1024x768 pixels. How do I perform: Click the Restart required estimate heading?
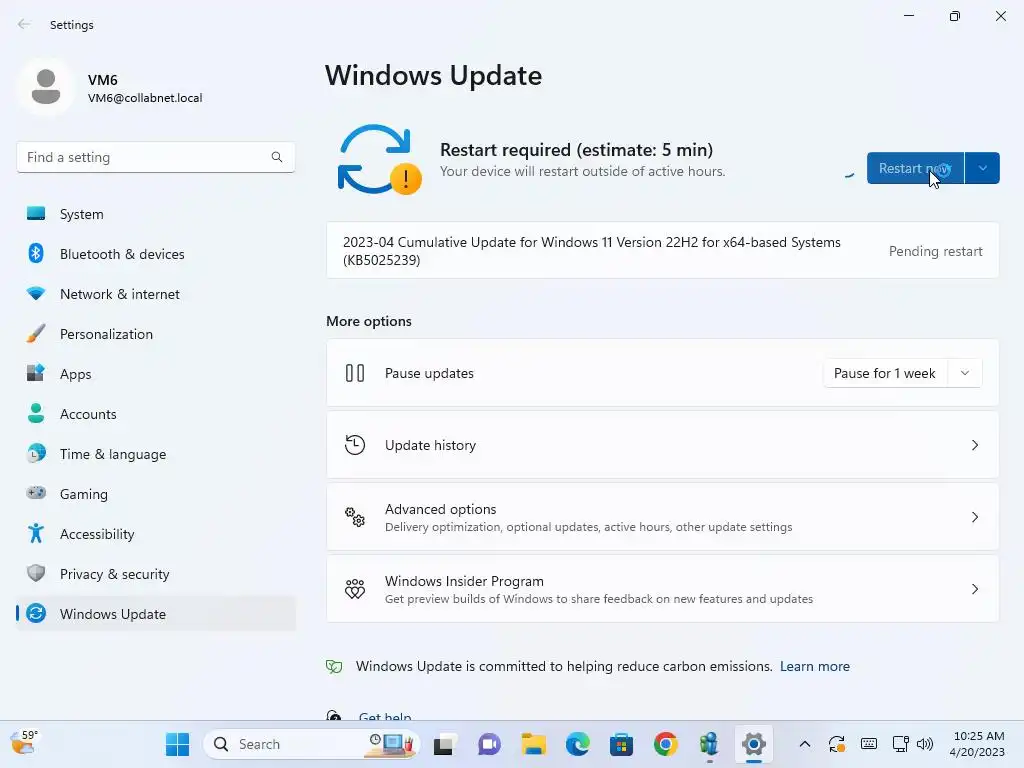[x=576, y=150]
